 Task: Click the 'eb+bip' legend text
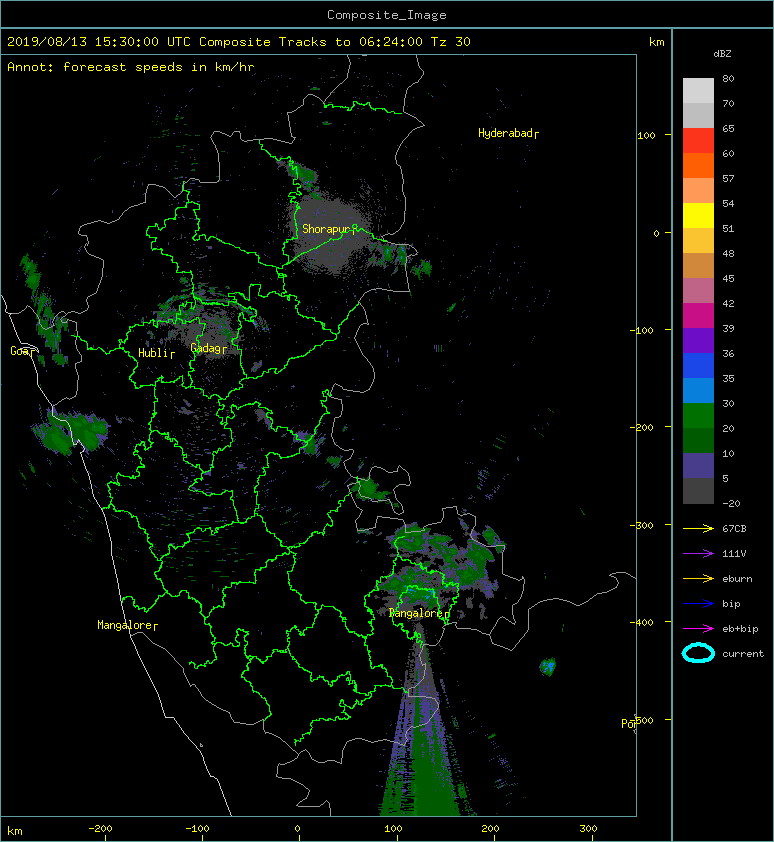coord(740,629)
